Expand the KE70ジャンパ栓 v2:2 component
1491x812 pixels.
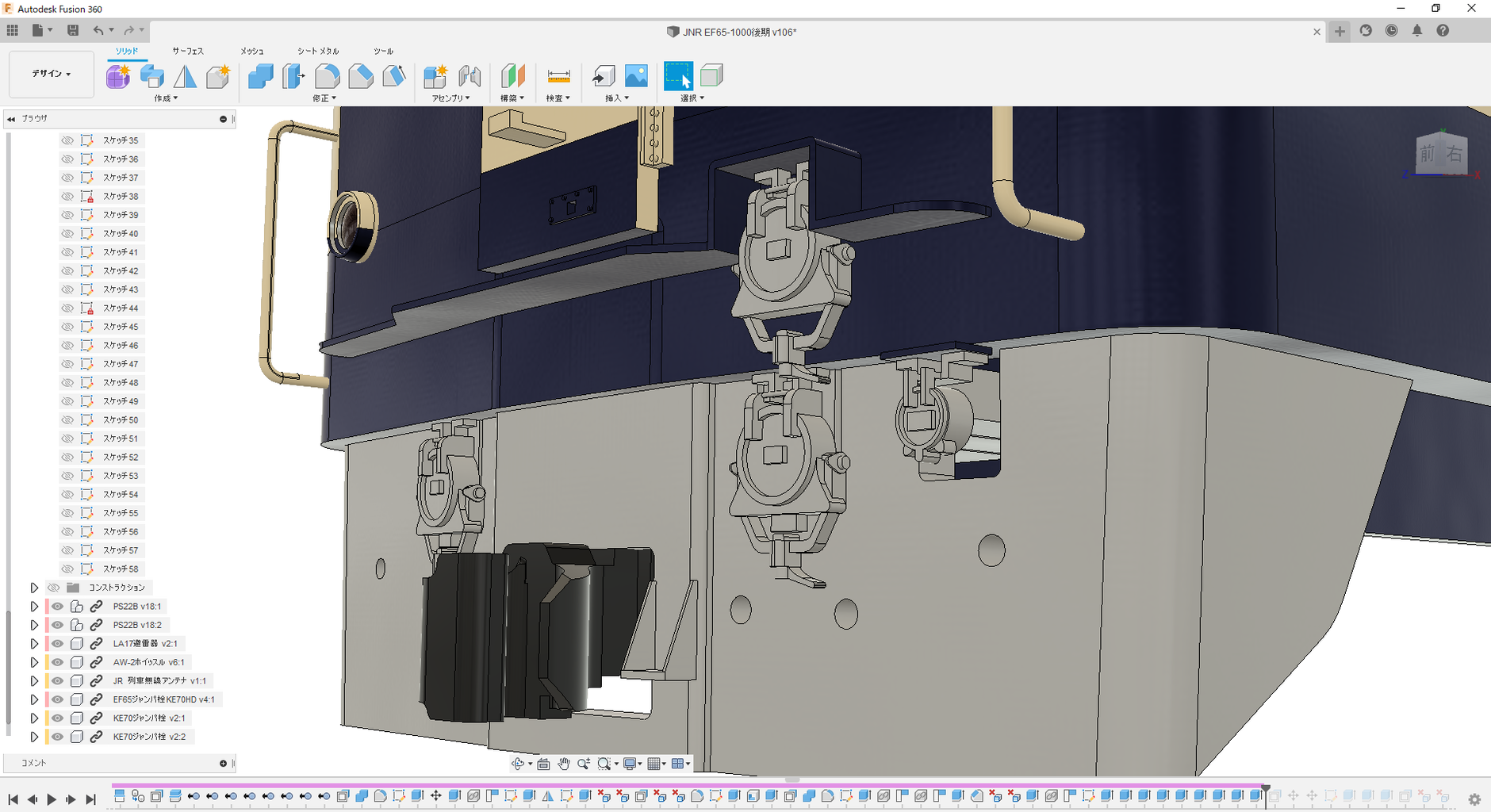(34, 737)
